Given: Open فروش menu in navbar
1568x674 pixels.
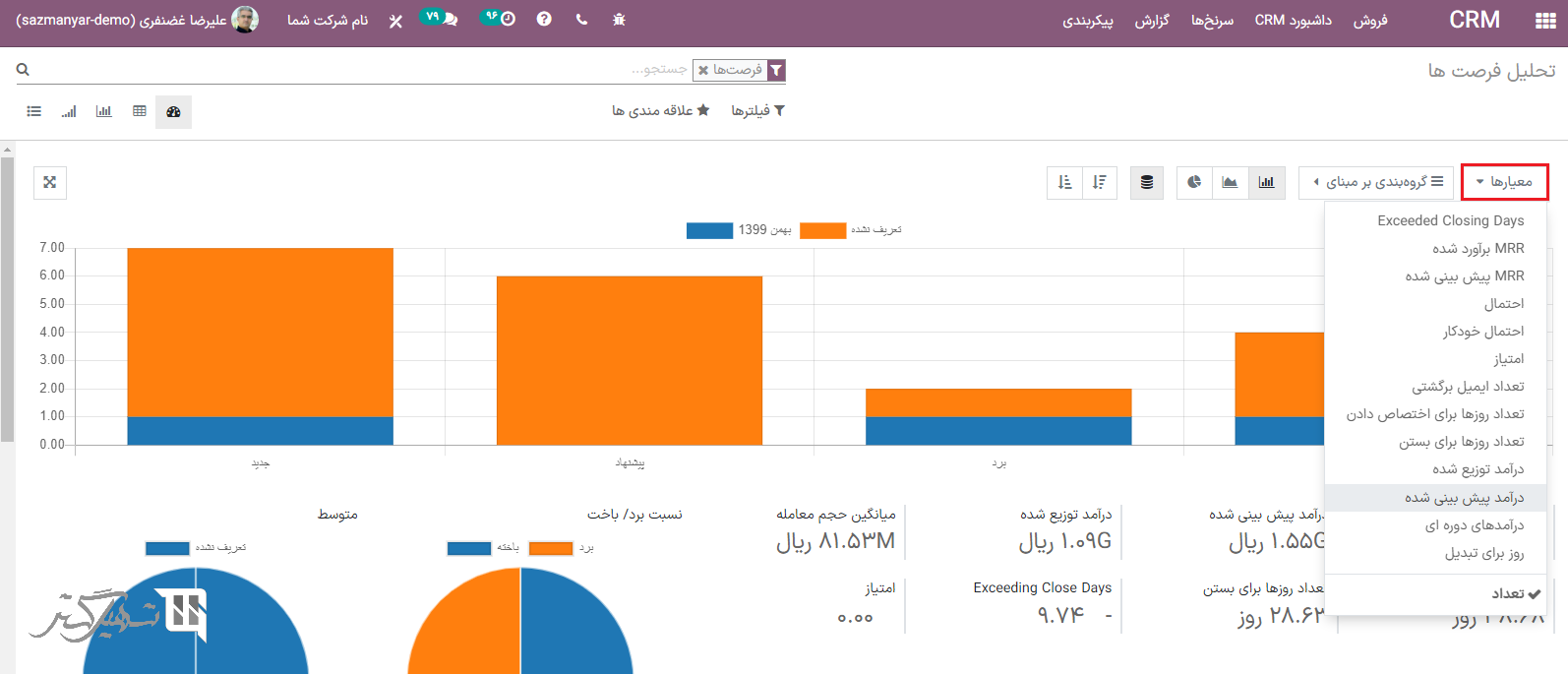Looking at the screenshot, I should coord(1370,20).
